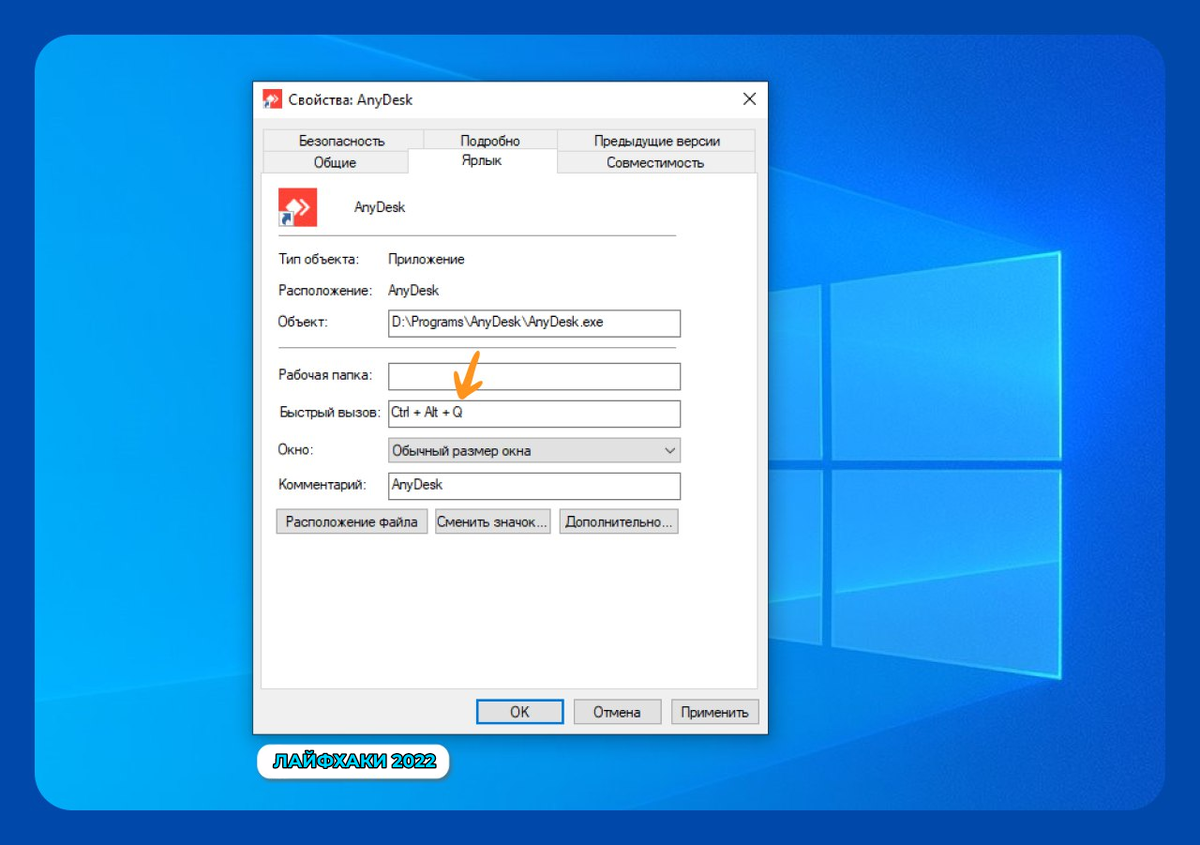Click the Сменить значок button
The height and width of the screenshot is (845, 1200).
[493, 521]
